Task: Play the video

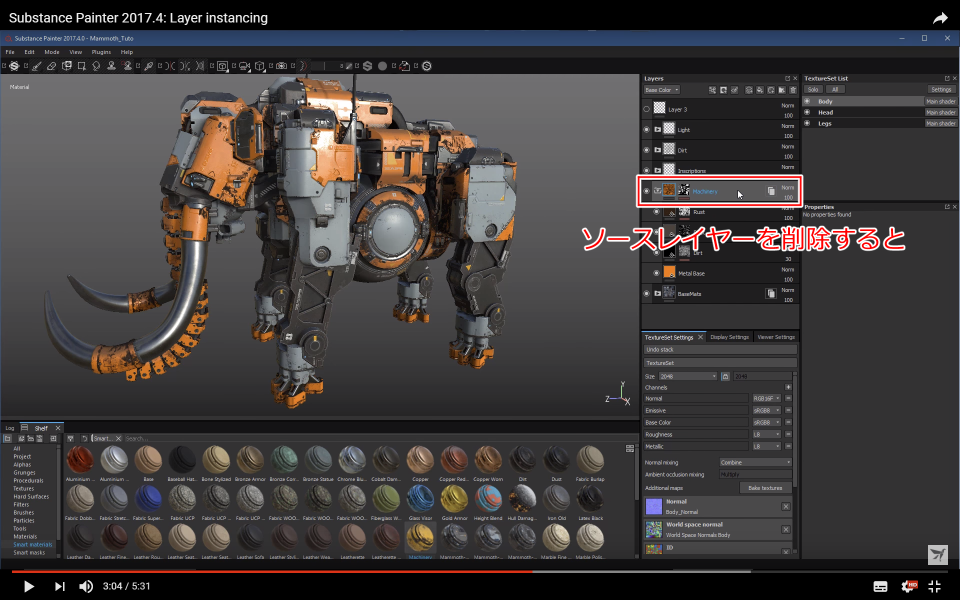Action: [28, 587]
